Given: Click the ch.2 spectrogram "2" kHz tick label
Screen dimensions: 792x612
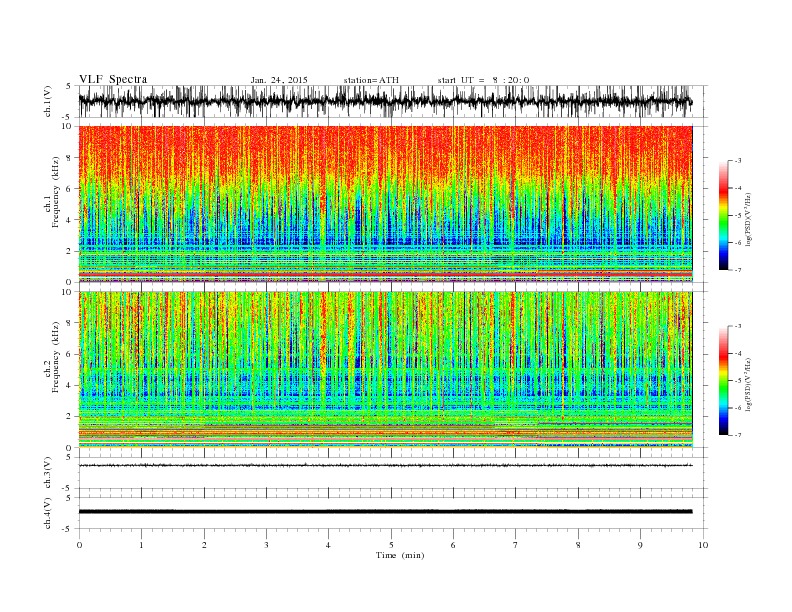Looking at the screenshot, I should click(70, 417).
